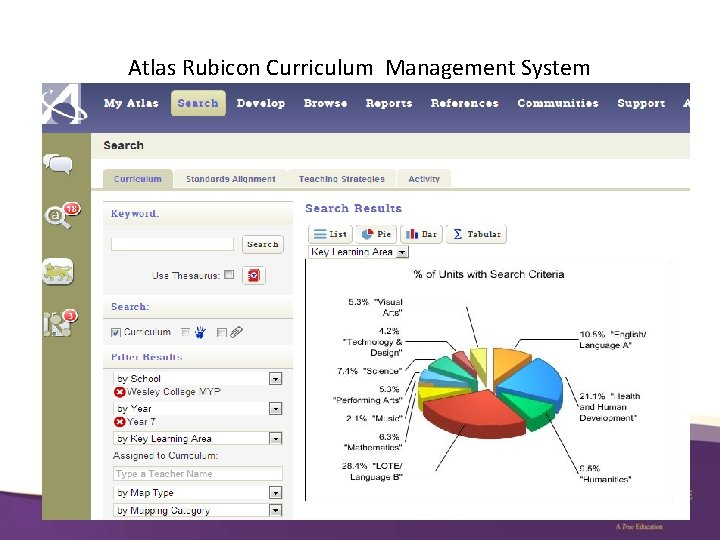Toggle the Use Thesaurus checkbox
This screenshot has width=720, height=540.
tap(229, 275)
